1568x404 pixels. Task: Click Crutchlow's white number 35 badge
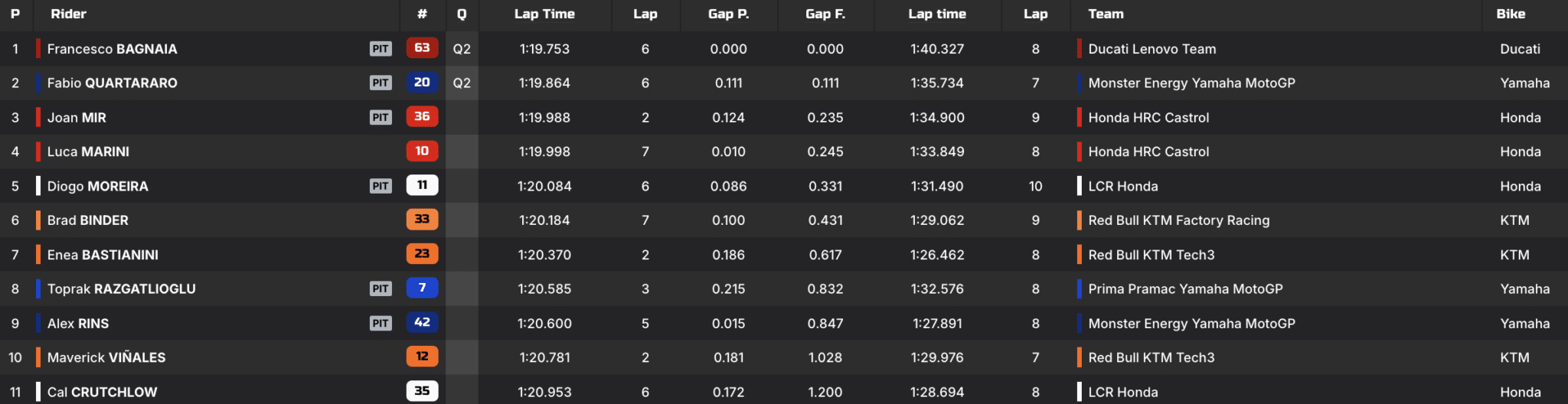422,391
